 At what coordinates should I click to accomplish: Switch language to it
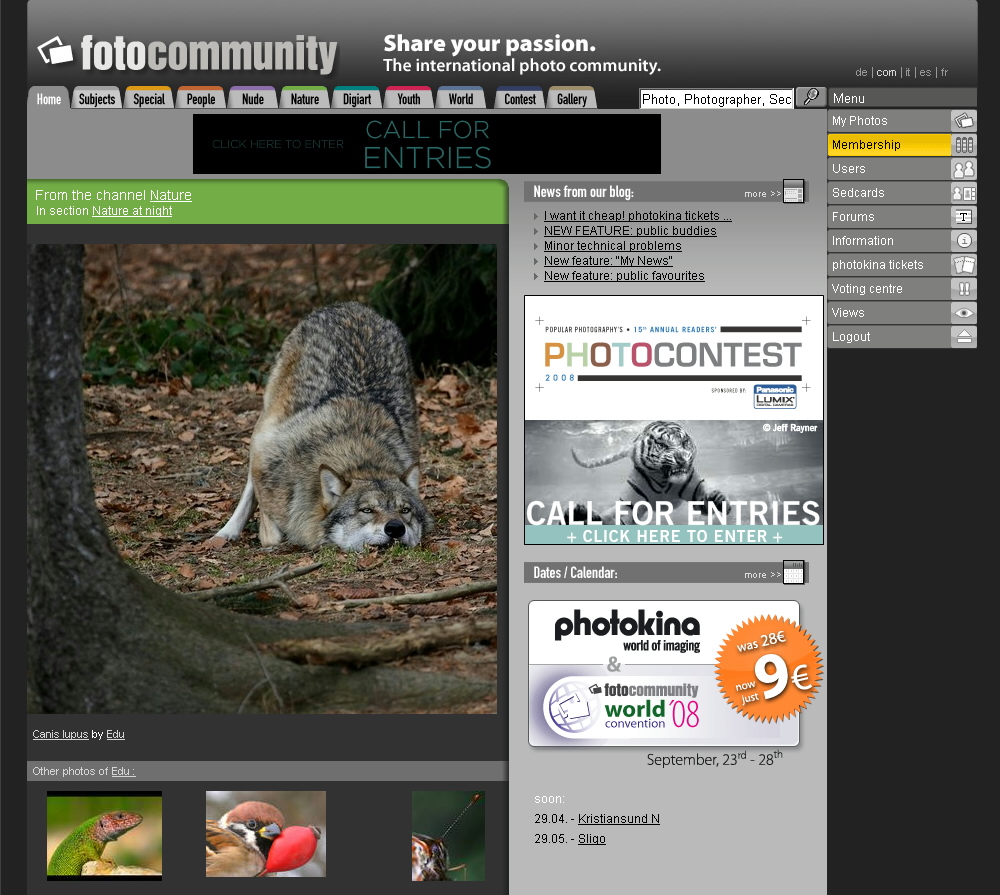(x=908, y=73)
